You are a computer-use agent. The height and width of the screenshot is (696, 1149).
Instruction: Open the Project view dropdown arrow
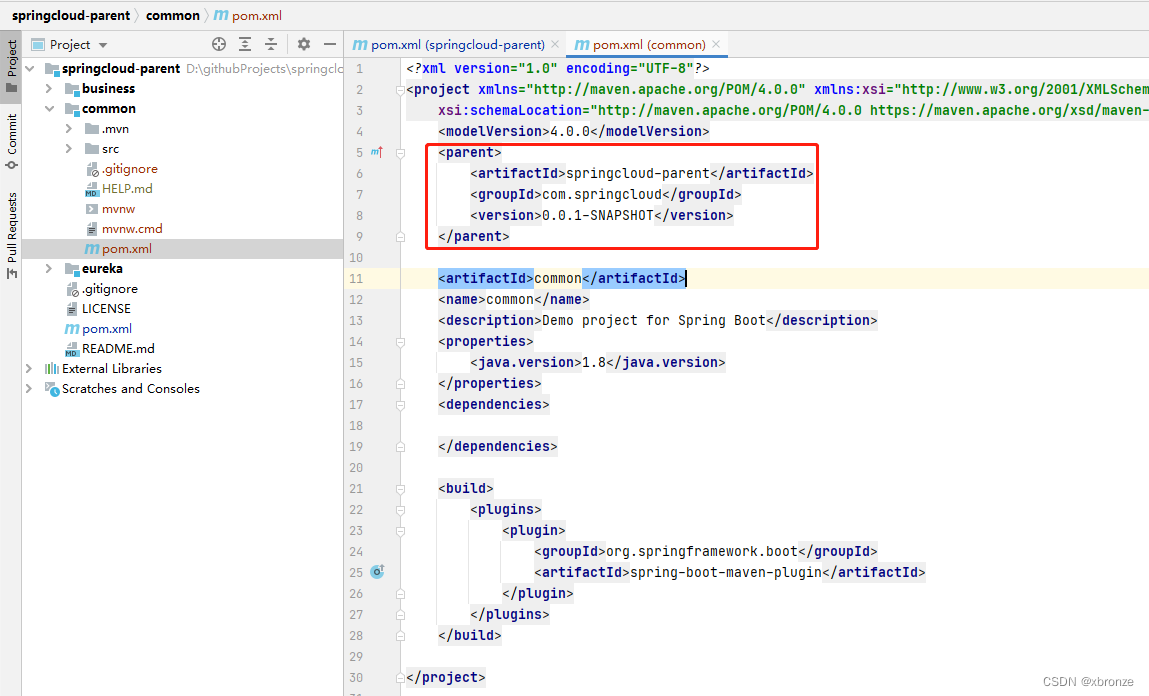tap(103, 45)
